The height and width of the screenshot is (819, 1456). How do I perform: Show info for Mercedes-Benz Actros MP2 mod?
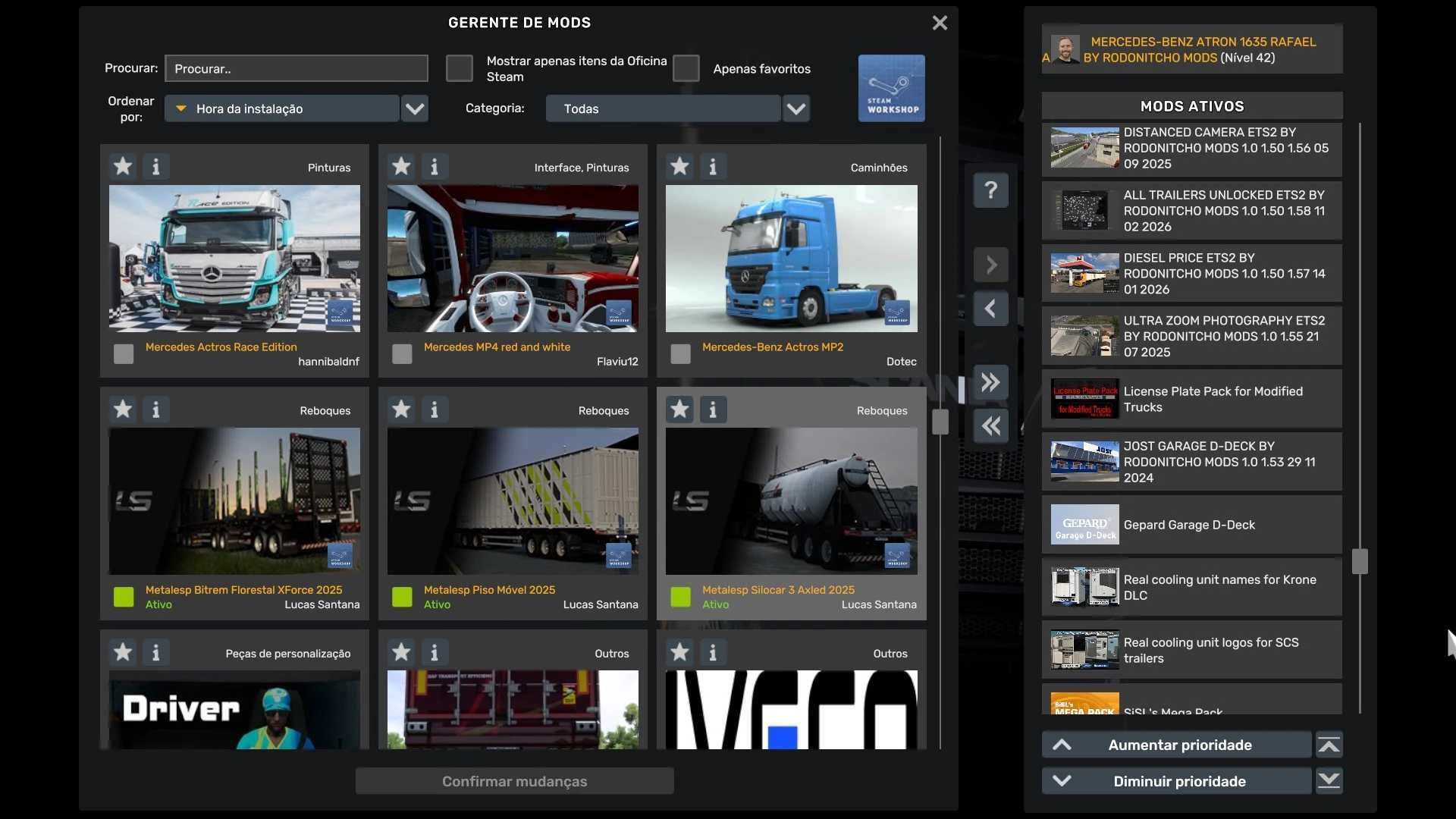pos(713,166)
